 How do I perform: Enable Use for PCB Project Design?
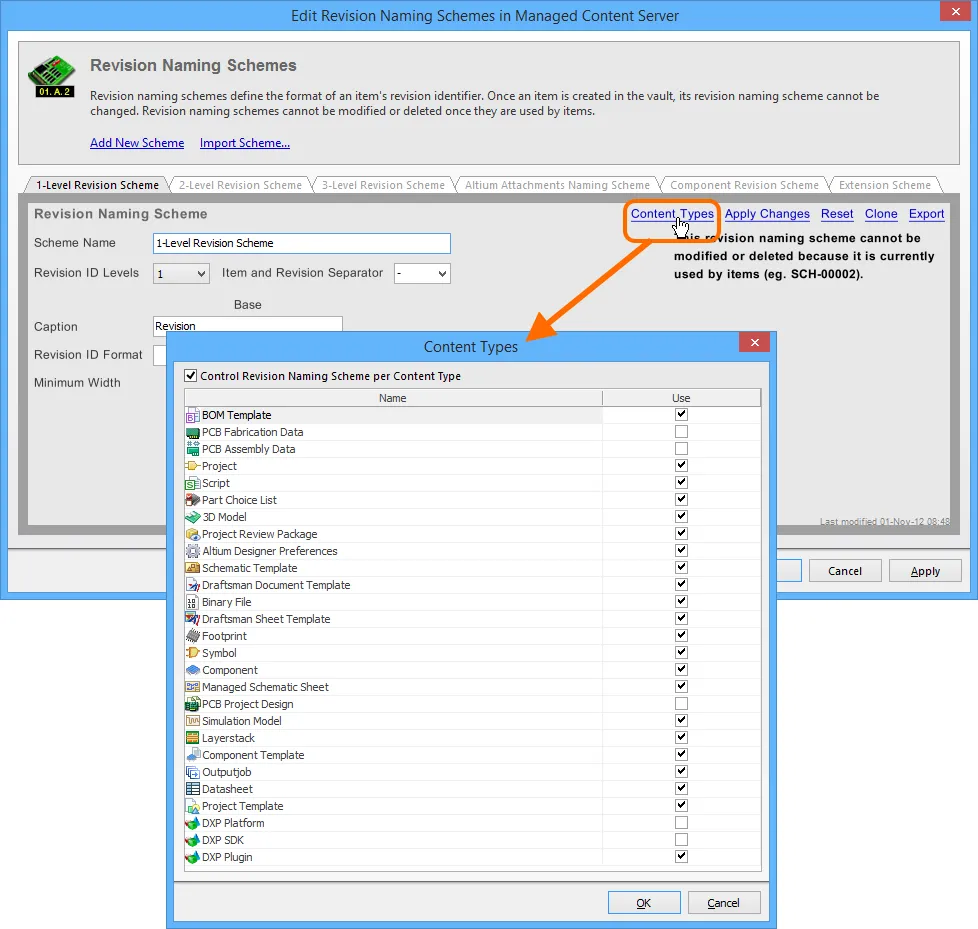pos(681,704)
